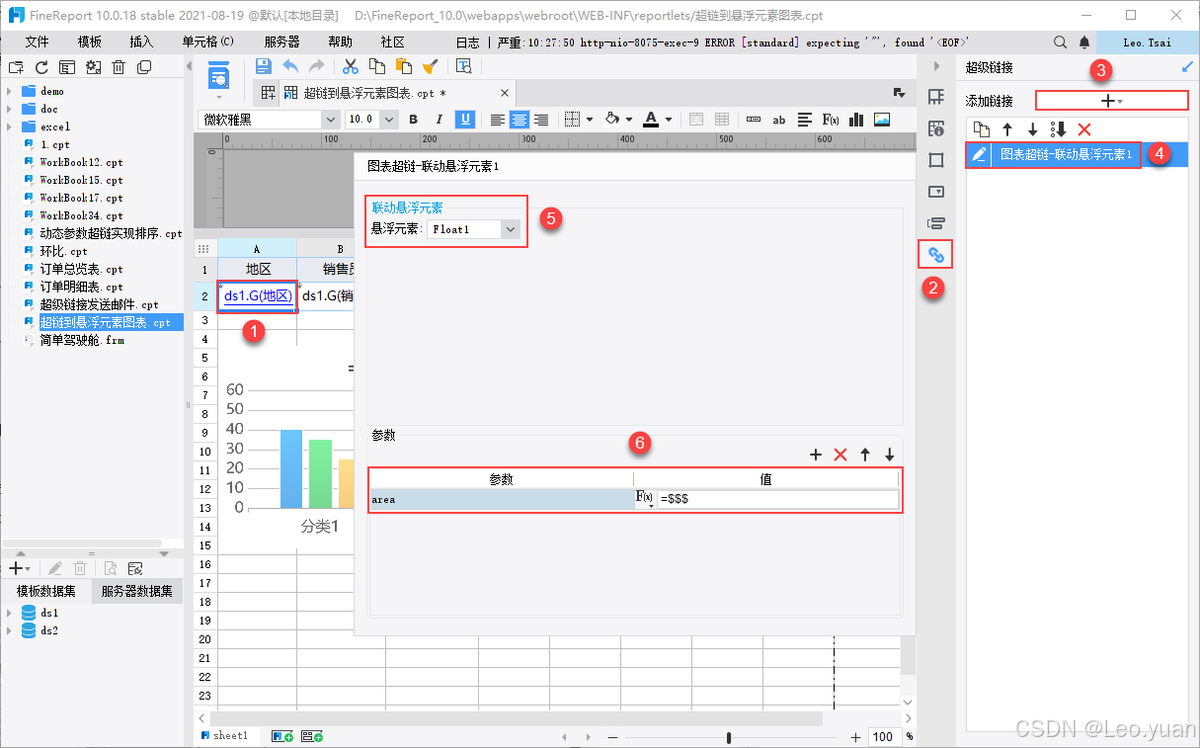Delete the hyperlink with the red X
This screenshot has width=1200, height=748.
click(1084, 129)
